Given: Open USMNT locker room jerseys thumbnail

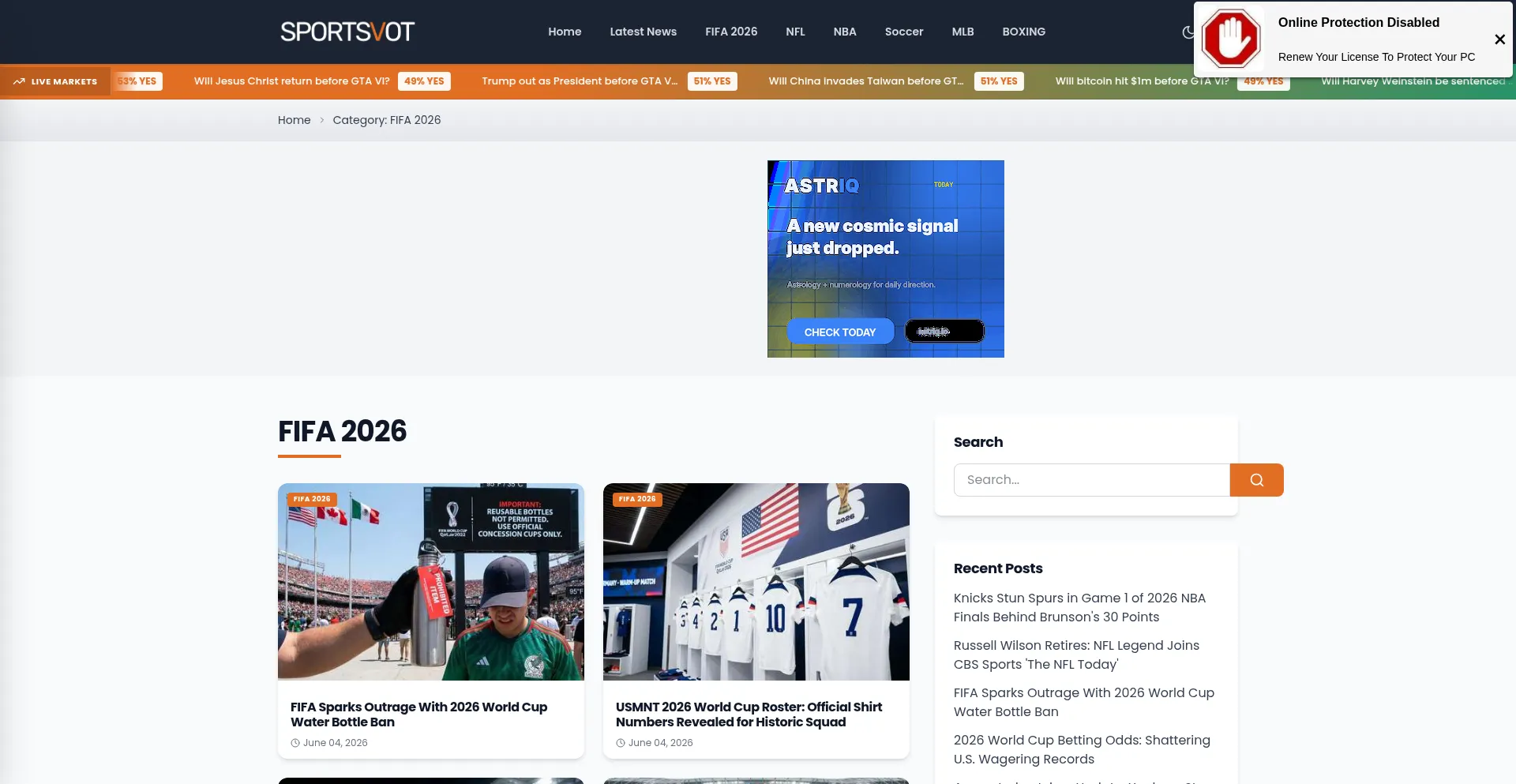Looking at the screenshot, I should click(756, 582).
